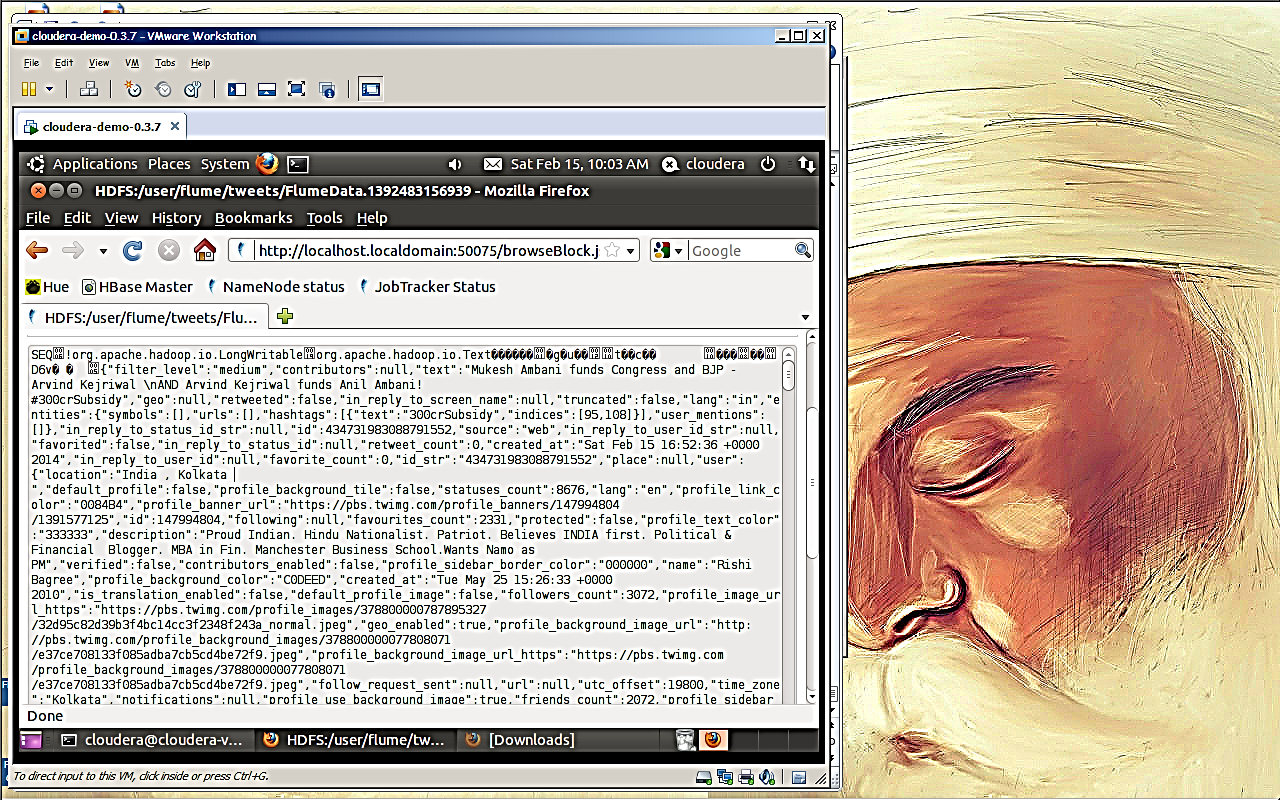
Task: Open the VMware power options dropdown arrow
Action: [50, 89]
